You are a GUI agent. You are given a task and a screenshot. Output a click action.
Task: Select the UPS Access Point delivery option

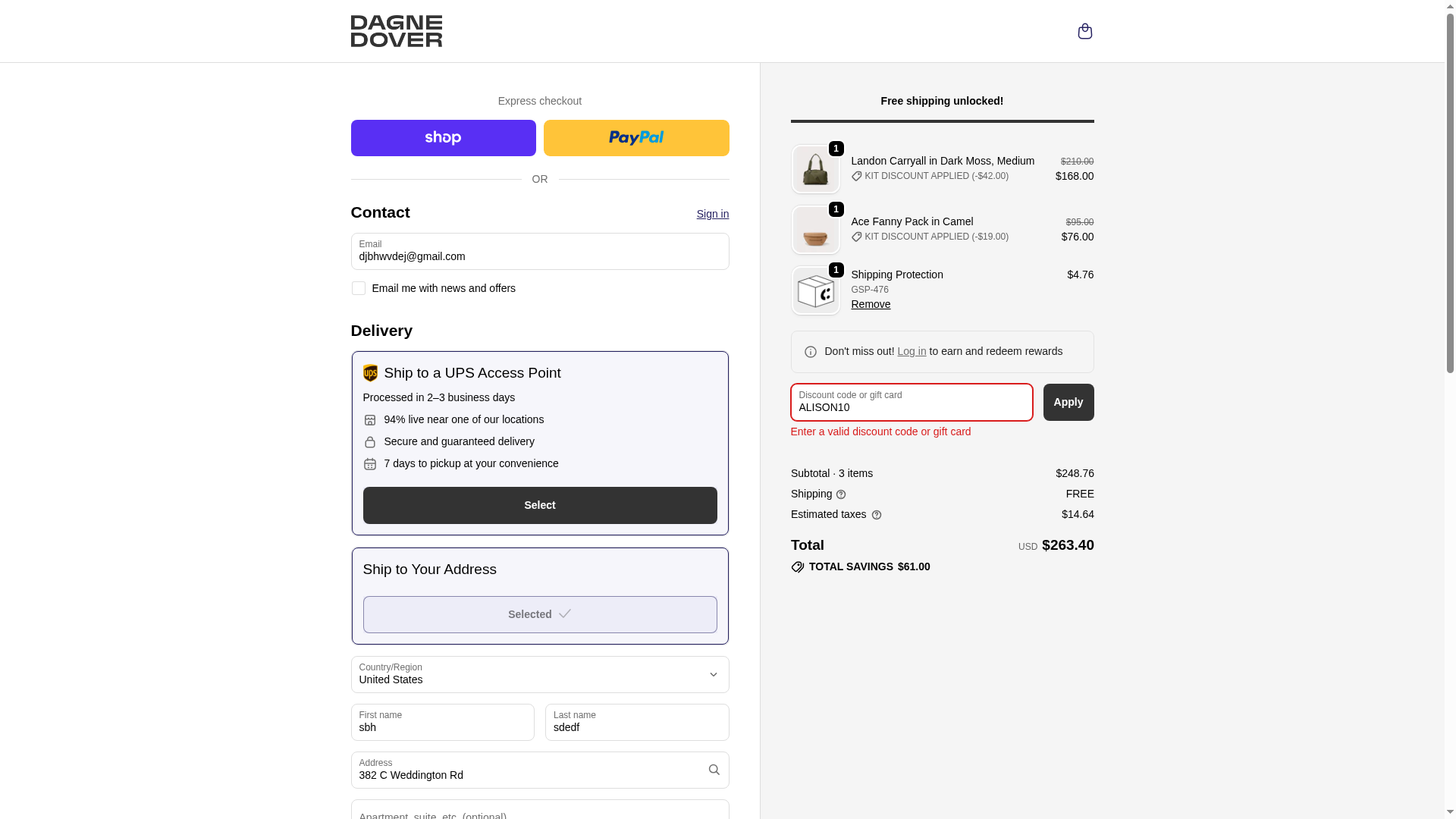pyautogui.click(x=540, y=505)
